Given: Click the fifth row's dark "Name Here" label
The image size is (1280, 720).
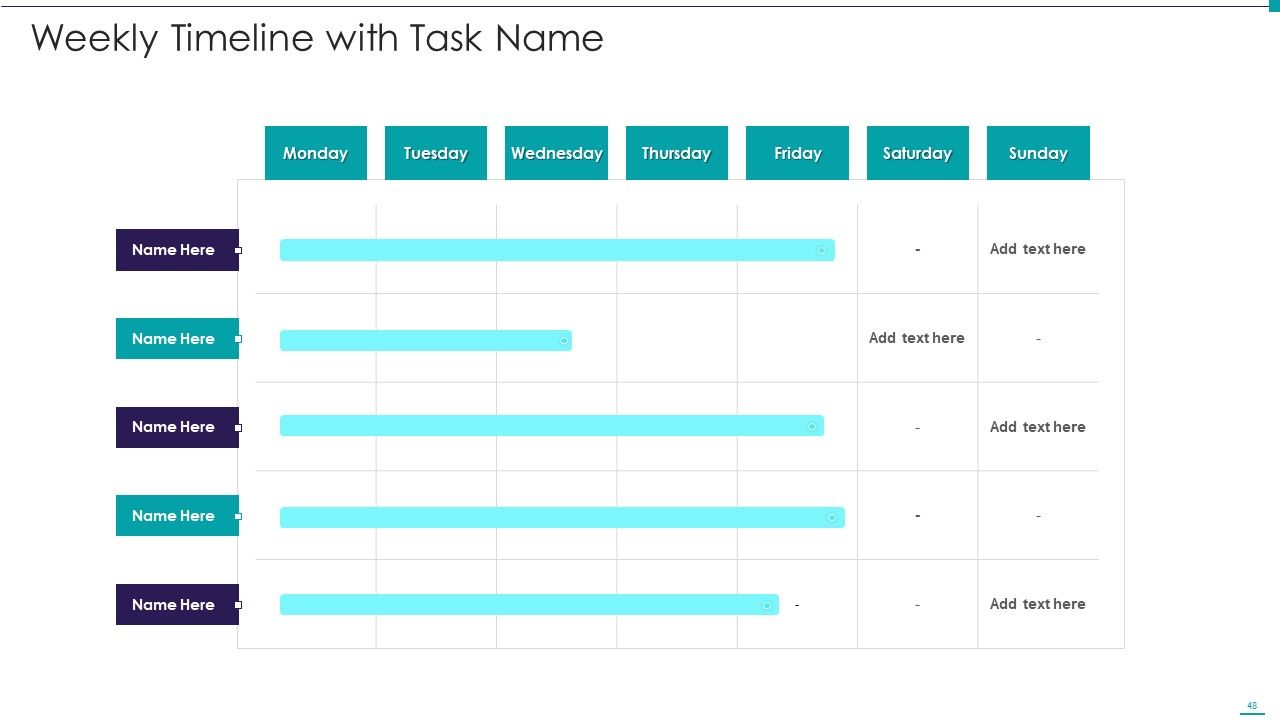Looking at the screenshot, I should (177, 605).
